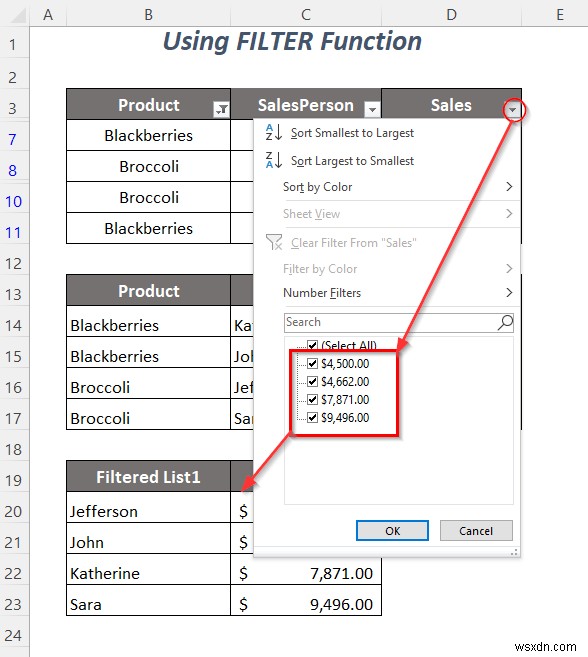This screenshot has height=657, width=588.
Task: Click the Cancel button
Action: pos(476,531)
